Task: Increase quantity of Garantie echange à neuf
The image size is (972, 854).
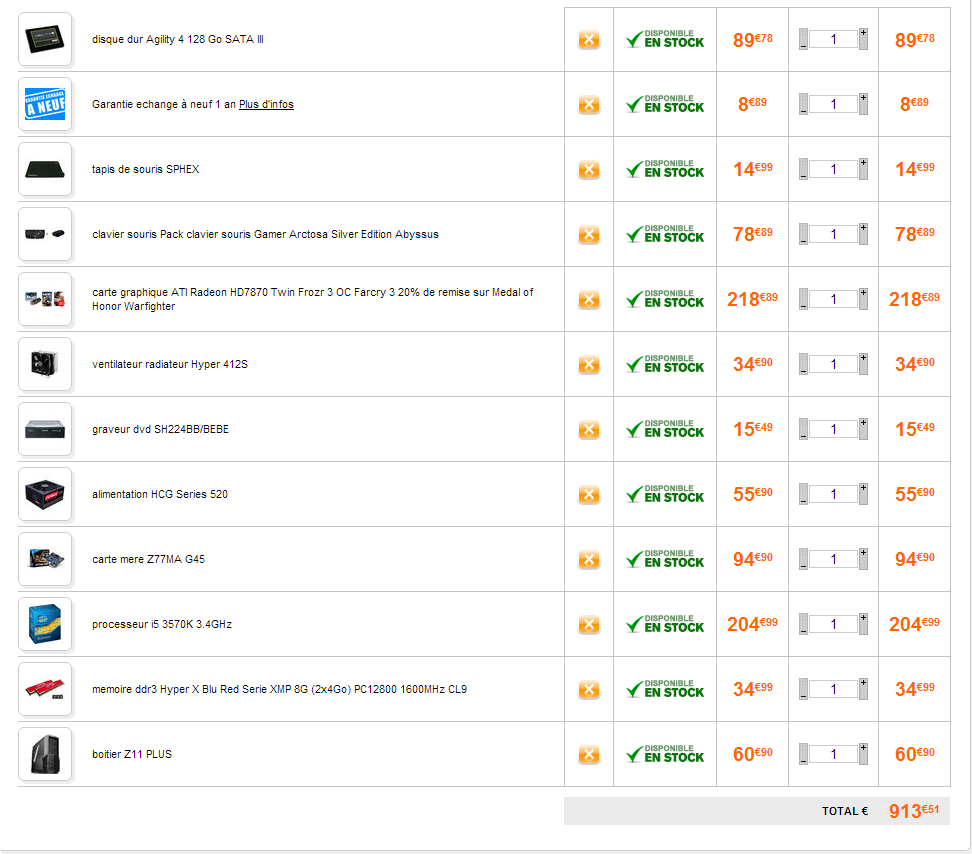Action: [863, 103]
